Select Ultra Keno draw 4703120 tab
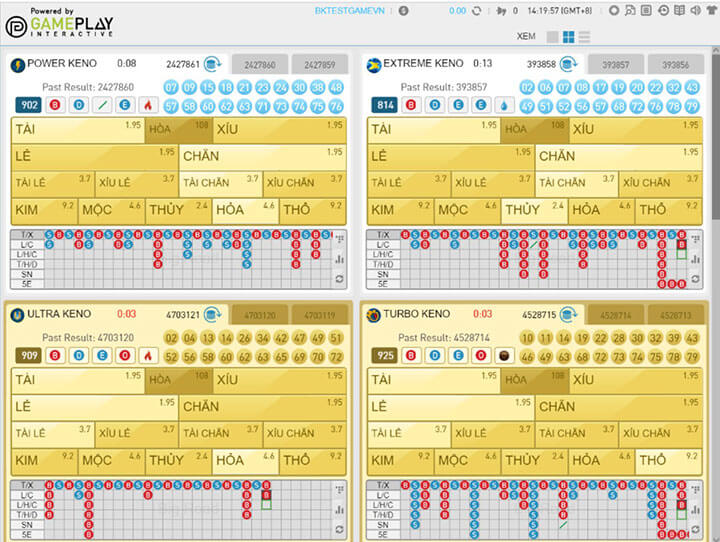 pyautogui.click(x=260, y=316)
